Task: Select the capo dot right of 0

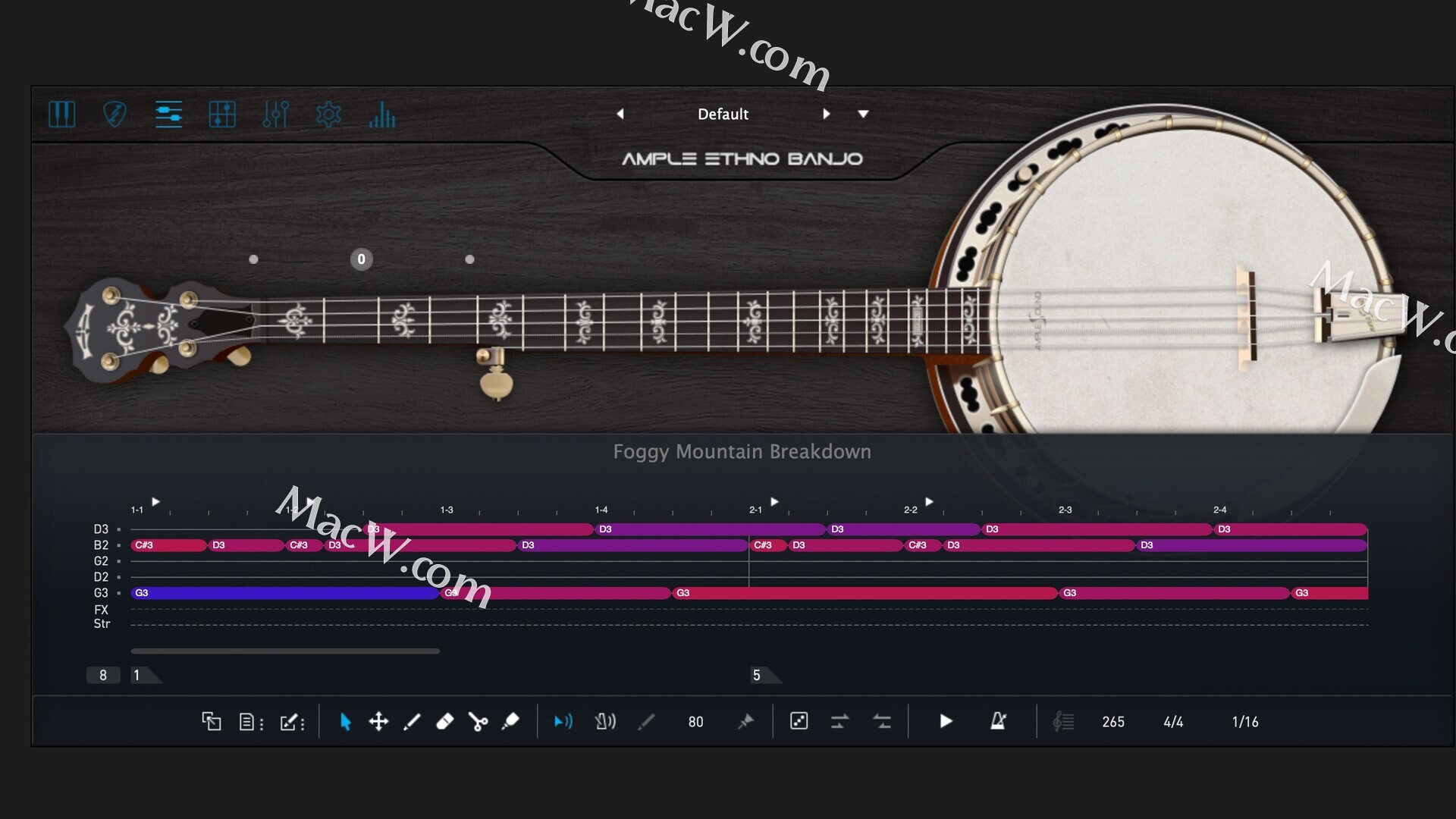Action: pos(469,259)
